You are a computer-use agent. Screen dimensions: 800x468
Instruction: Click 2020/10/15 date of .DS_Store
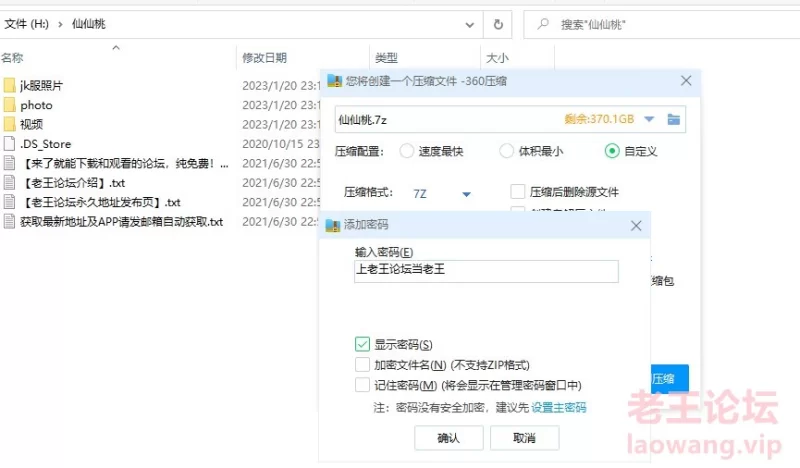click(281, 144)
